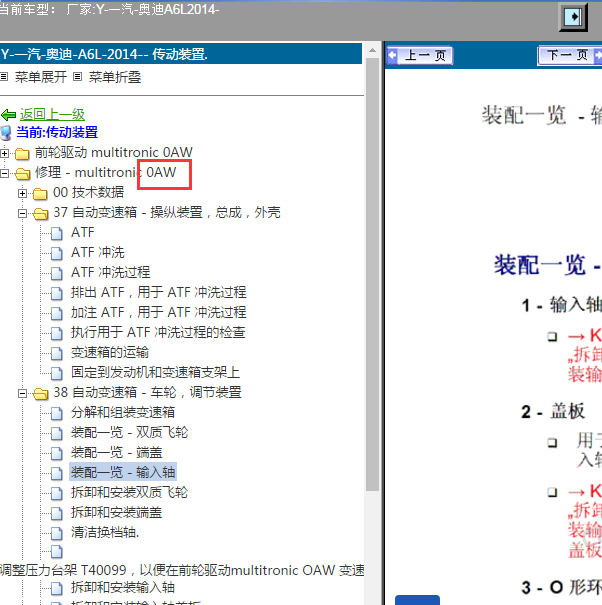Open the ATF 冲洗过程 page
The image size is (602, 605).
(110, 272)
